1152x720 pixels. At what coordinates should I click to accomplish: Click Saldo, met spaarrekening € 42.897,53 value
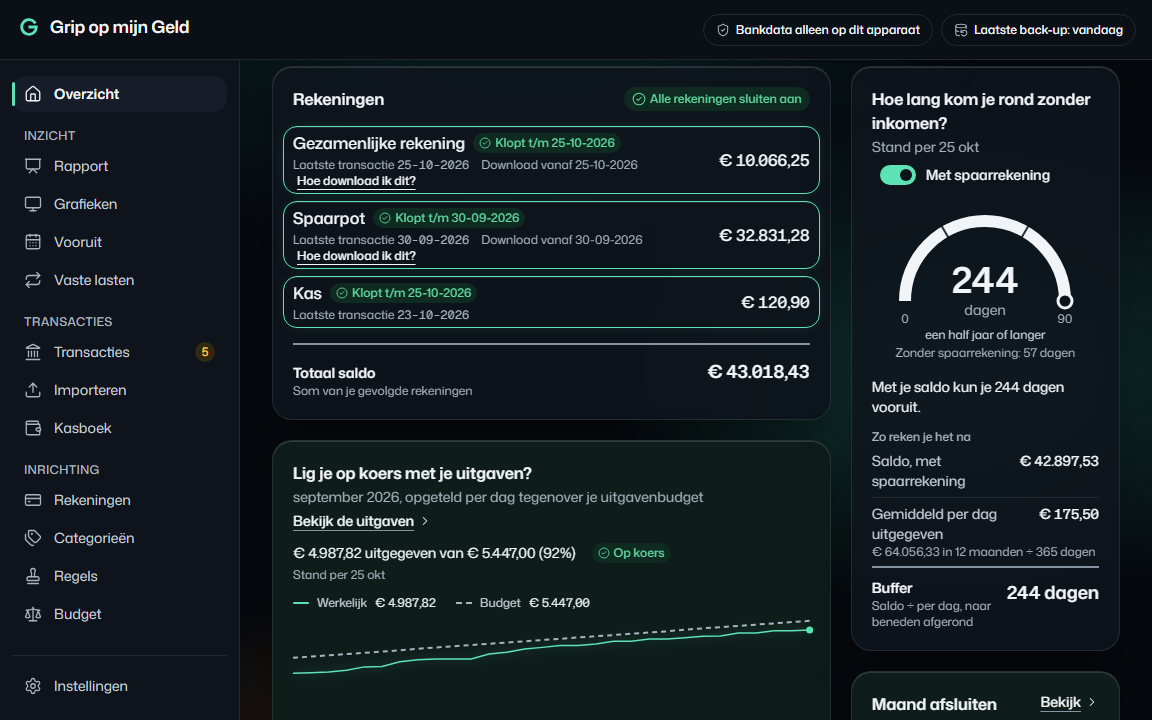[1059, 461]
